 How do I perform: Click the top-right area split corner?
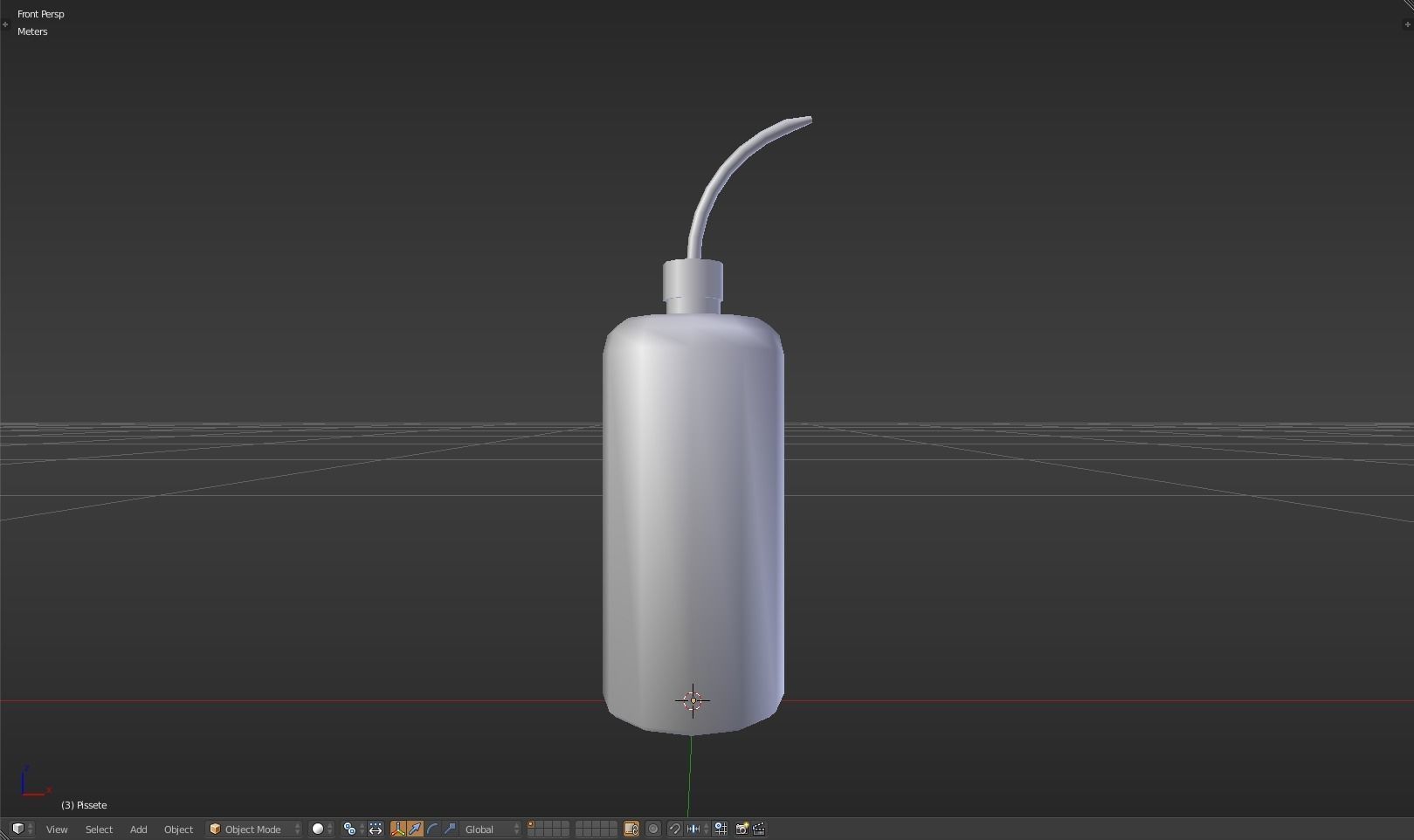pyautogui.click(x=1407, y=5)
